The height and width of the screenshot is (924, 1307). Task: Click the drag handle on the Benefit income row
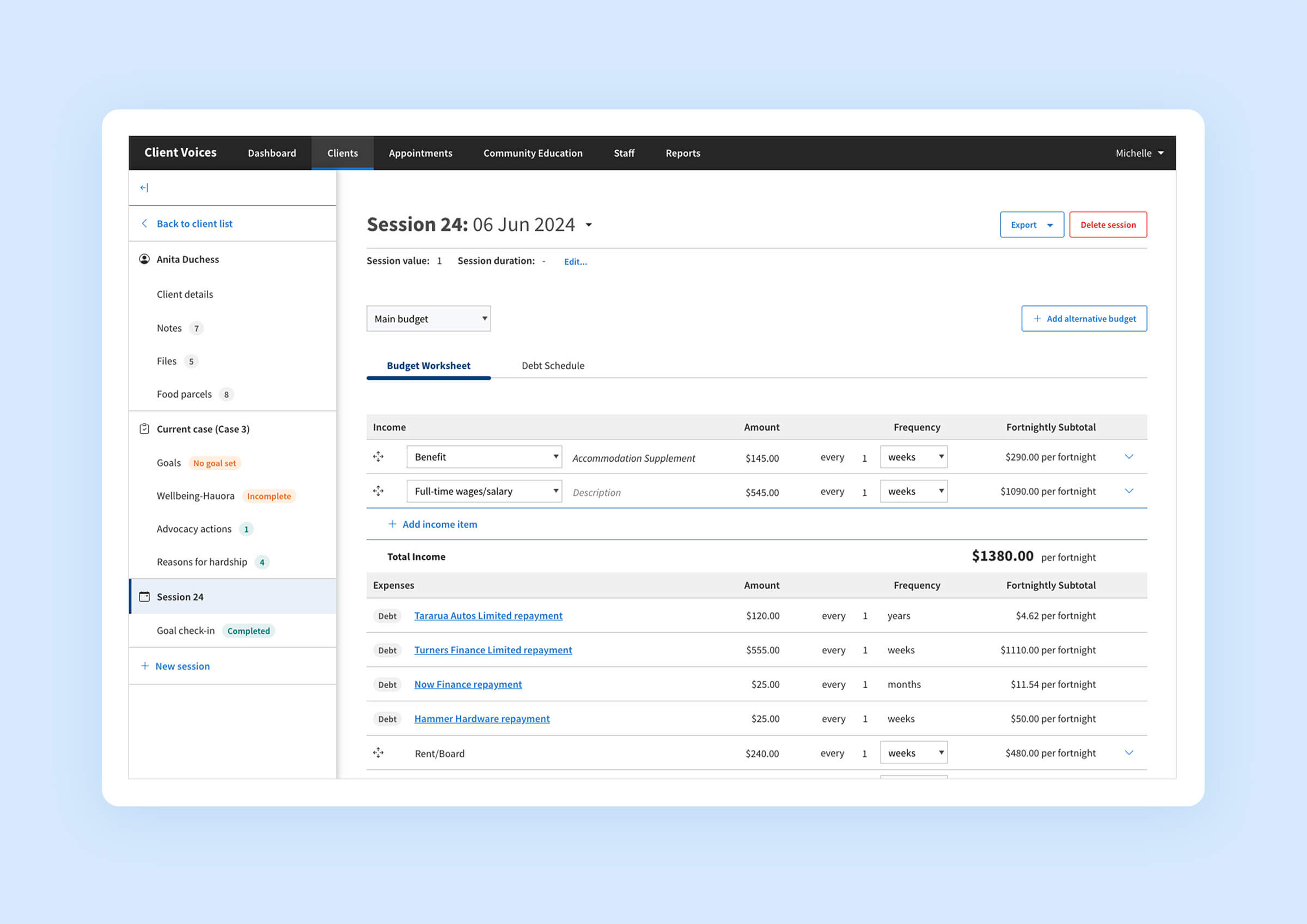click(x=378, y=457)
